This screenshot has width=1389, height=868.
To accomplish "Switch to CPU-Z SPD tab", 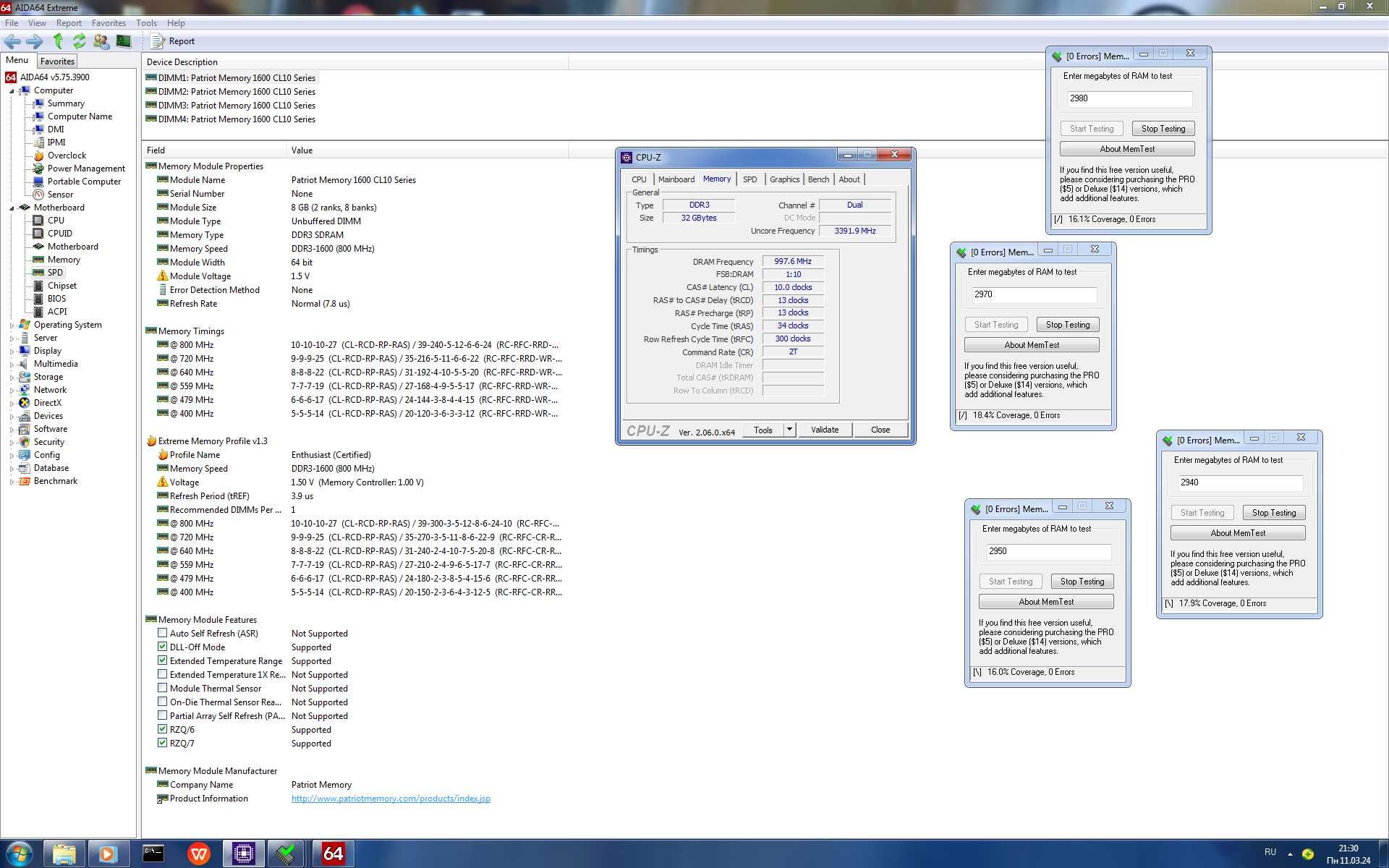I will pyautogui.click(x=750, y=179).
